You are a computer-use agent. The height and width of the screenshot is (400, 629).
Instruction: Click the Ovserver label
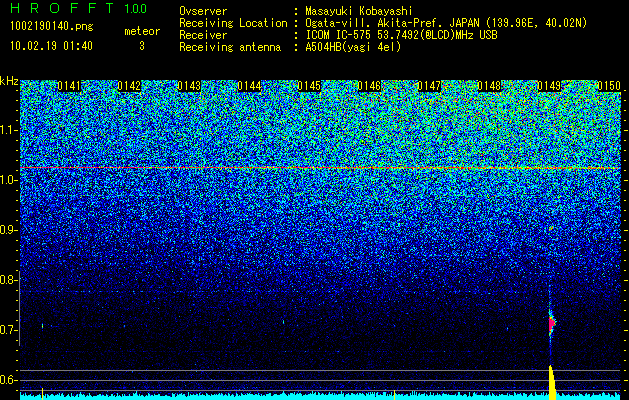(203, 11)
